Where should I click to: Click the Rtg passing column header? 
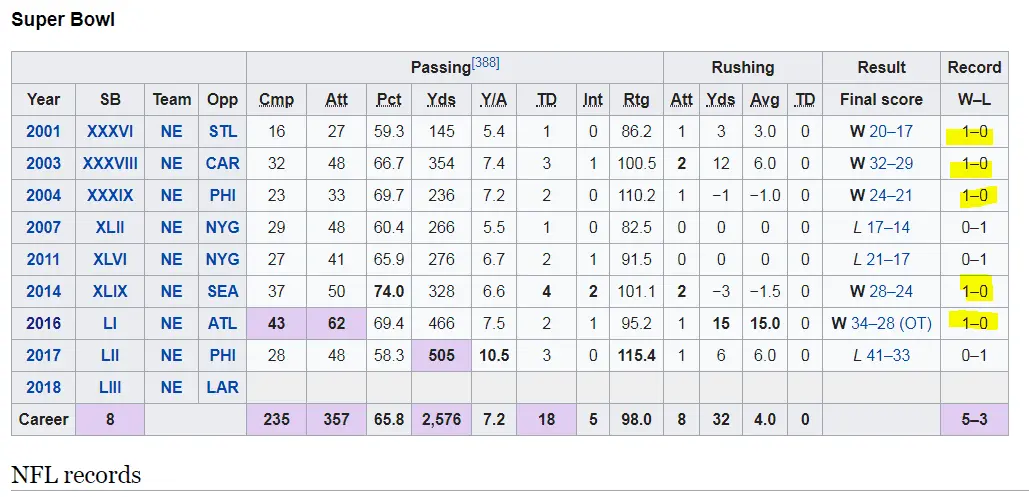tap(636, 99)
